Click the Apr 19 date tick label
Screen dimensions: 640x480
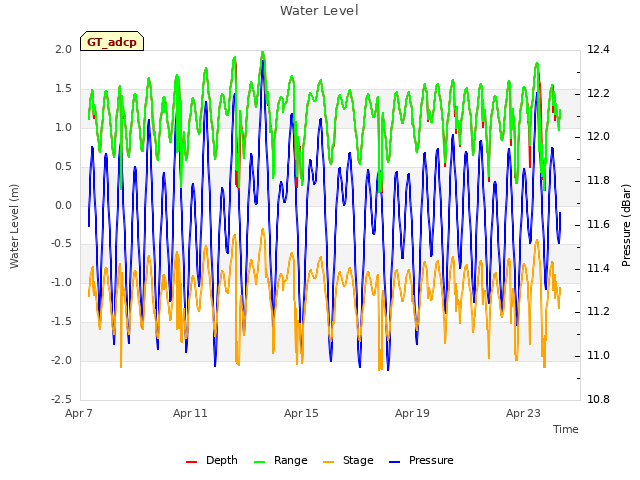tap(412, 413)
